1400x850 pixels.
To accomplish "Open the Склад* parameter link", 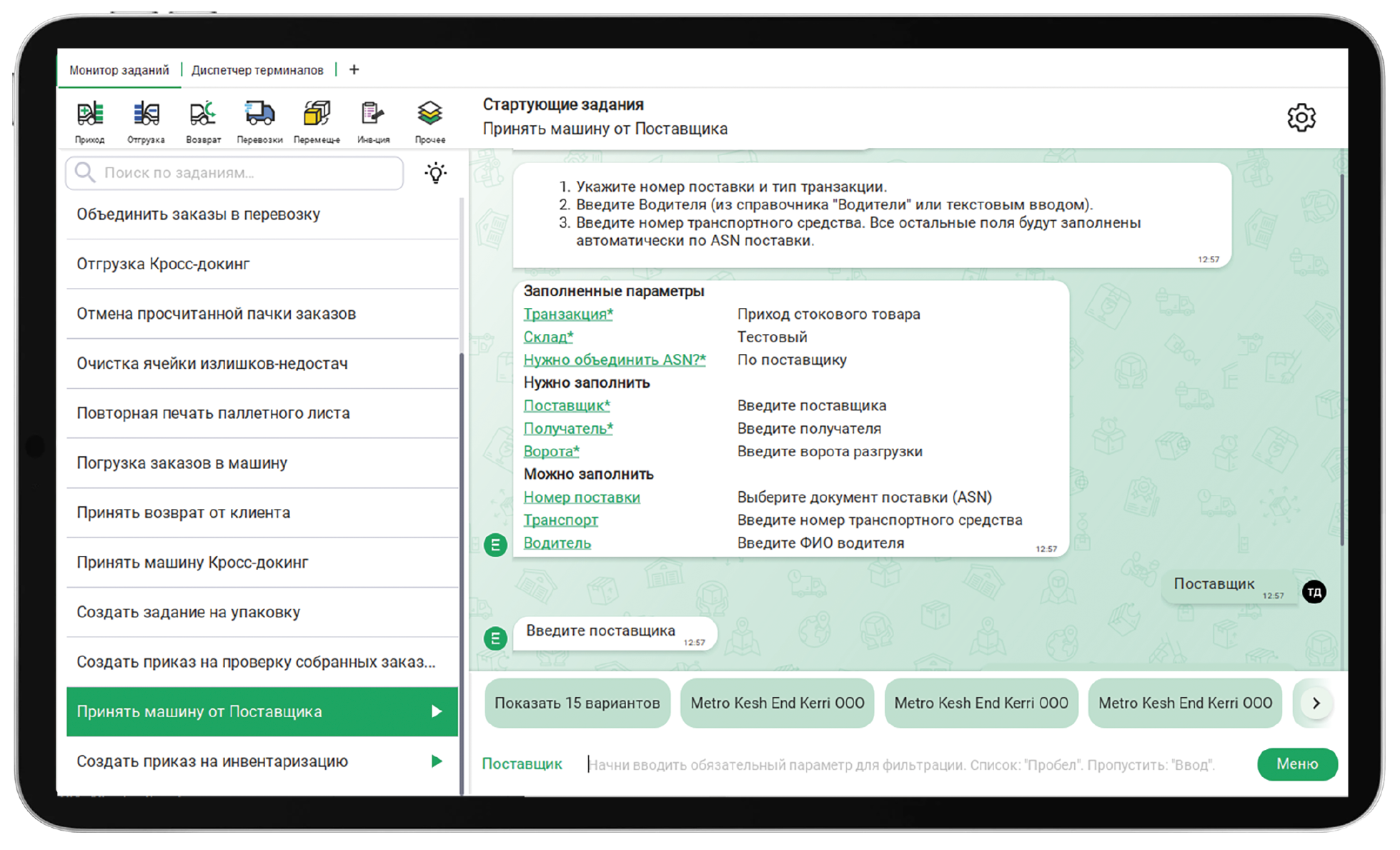I will (548, 337).
